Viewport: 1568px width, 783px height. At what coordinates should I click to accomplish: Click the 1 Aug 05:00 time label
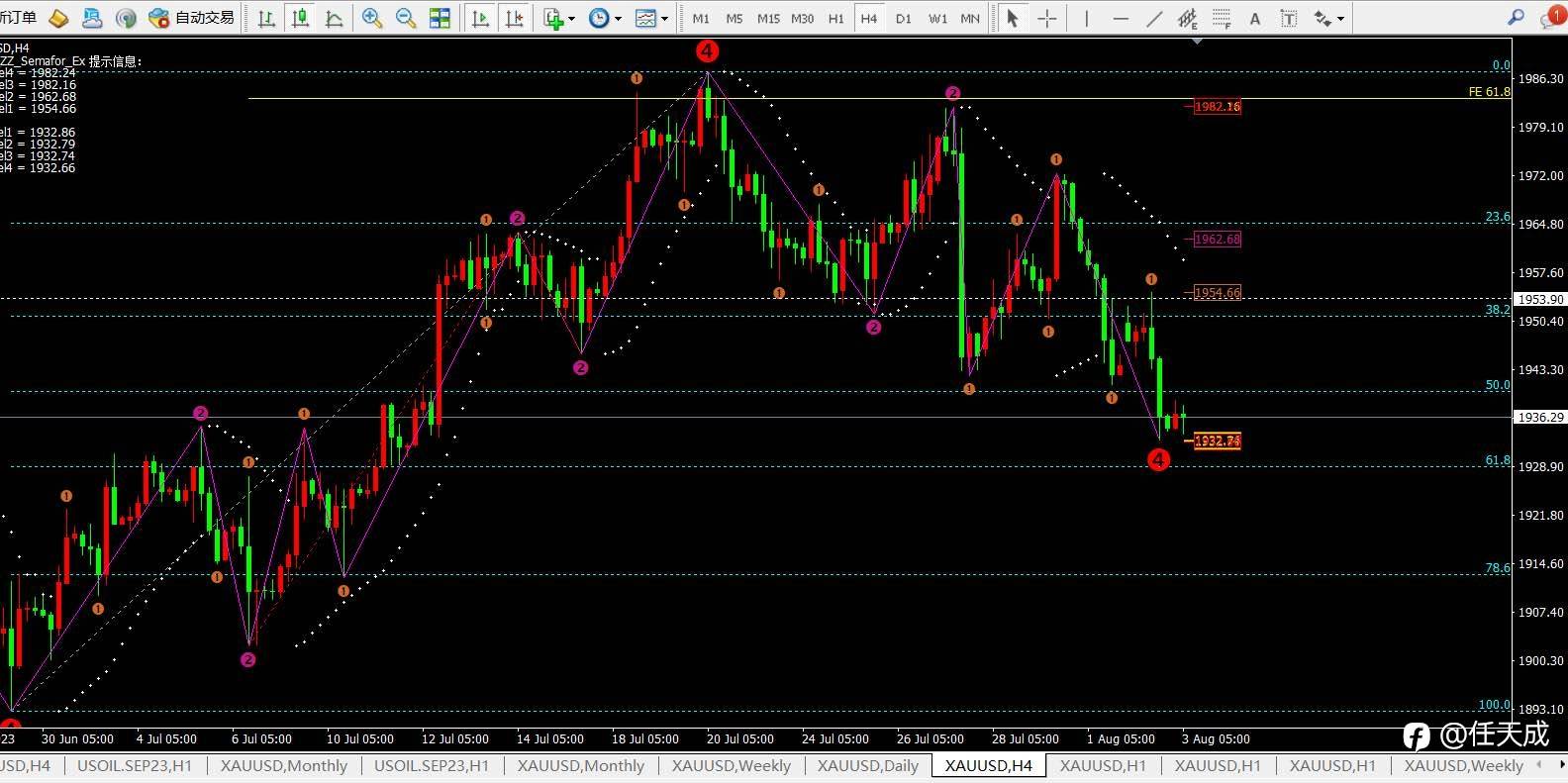coord(1121,739)
